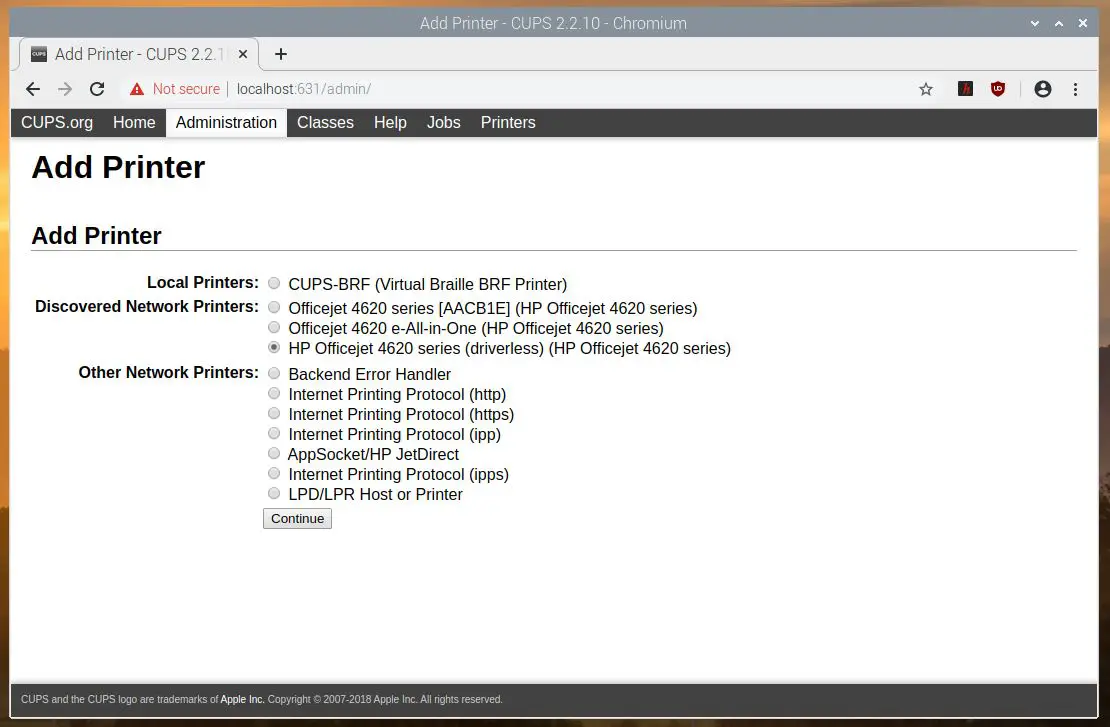Click the address bar showing localhost:631/admin/
Screen dimensions: 1110x727
500,89
